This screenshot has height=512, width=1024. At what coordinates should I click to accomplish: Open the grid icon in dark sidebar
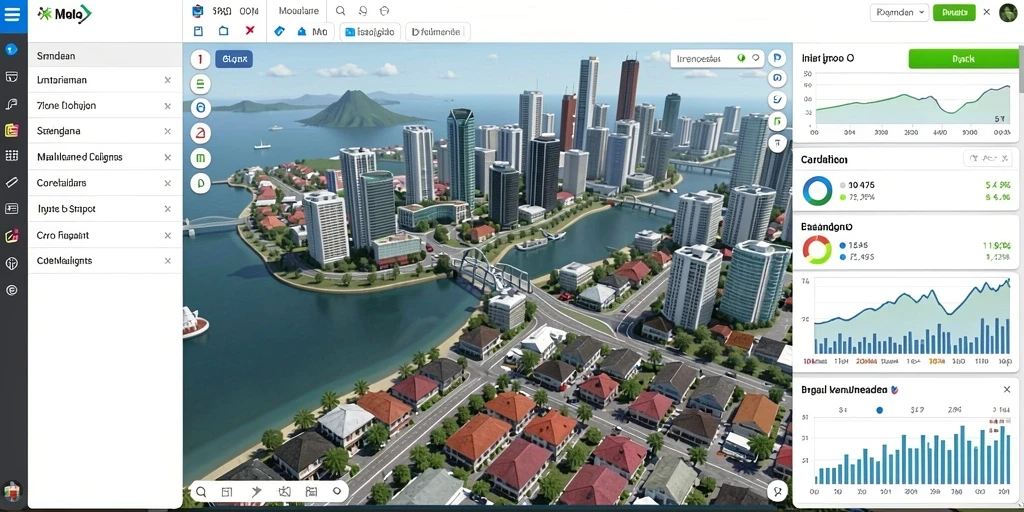11,155
